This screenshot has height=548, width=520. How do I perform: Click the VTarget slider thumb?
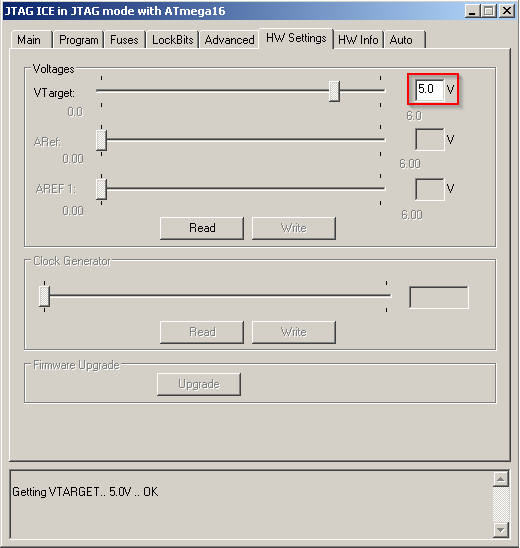point(334,91)
